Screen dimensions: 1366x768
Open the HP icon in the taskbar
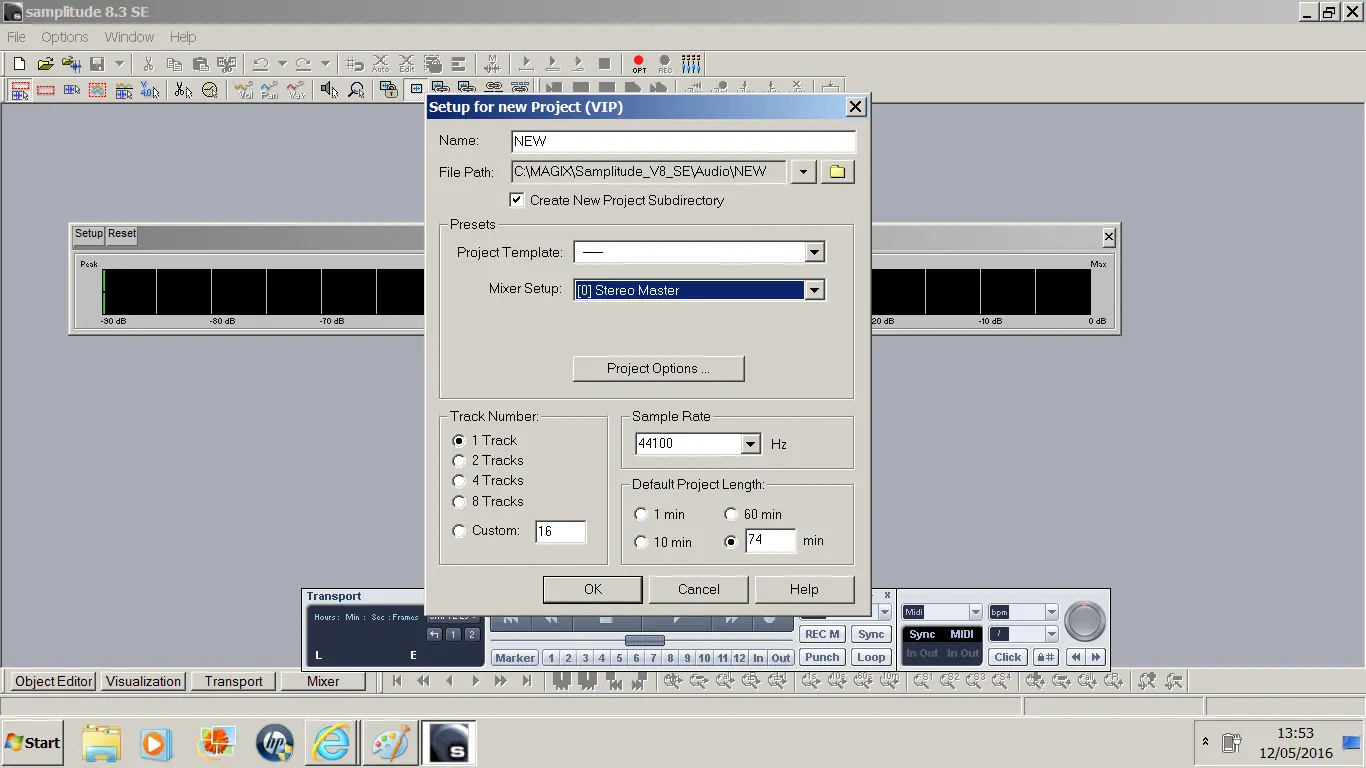[274, 743]
